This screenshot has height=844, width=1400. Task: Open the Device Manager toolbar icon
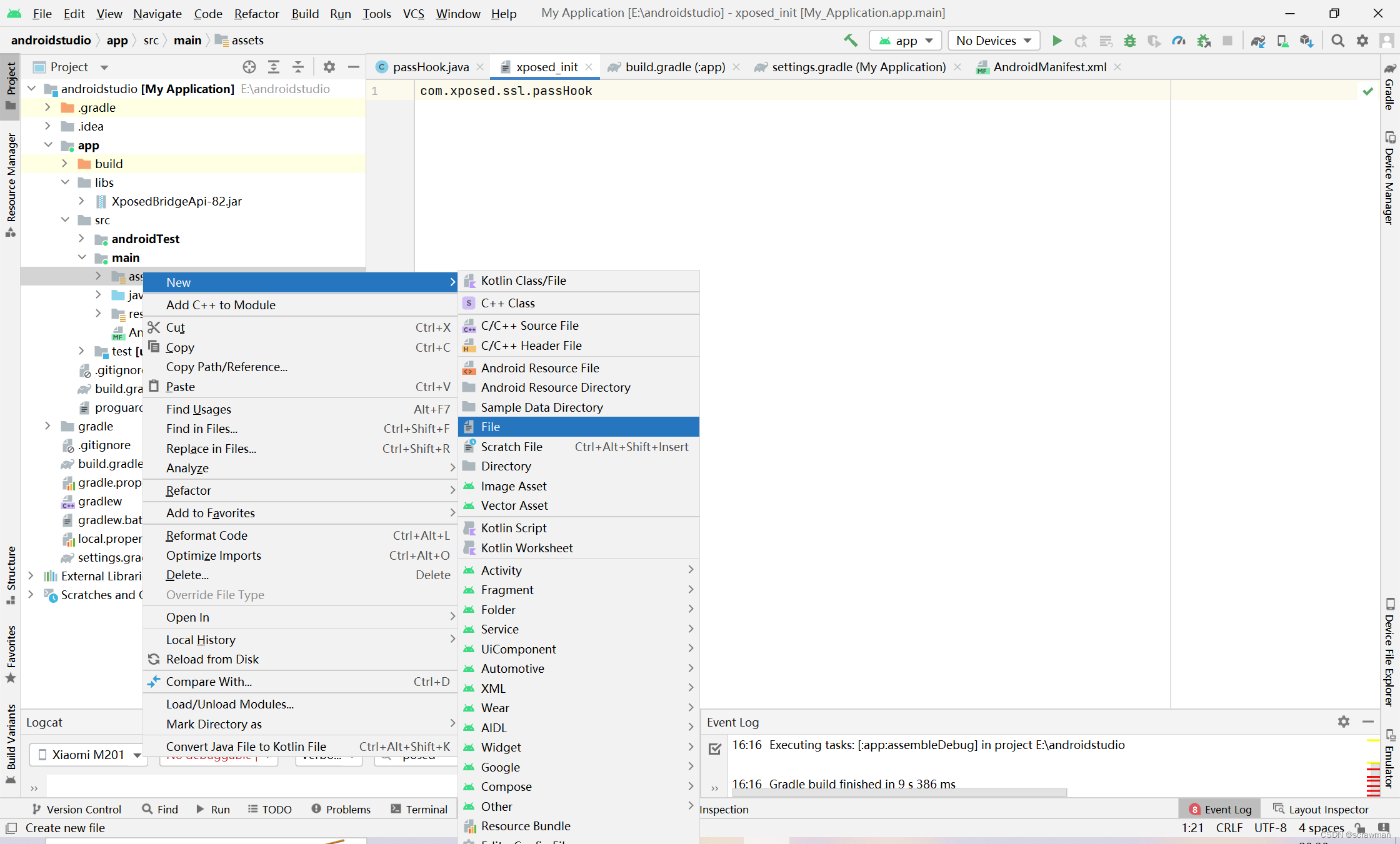click(x=1282, y=41)
